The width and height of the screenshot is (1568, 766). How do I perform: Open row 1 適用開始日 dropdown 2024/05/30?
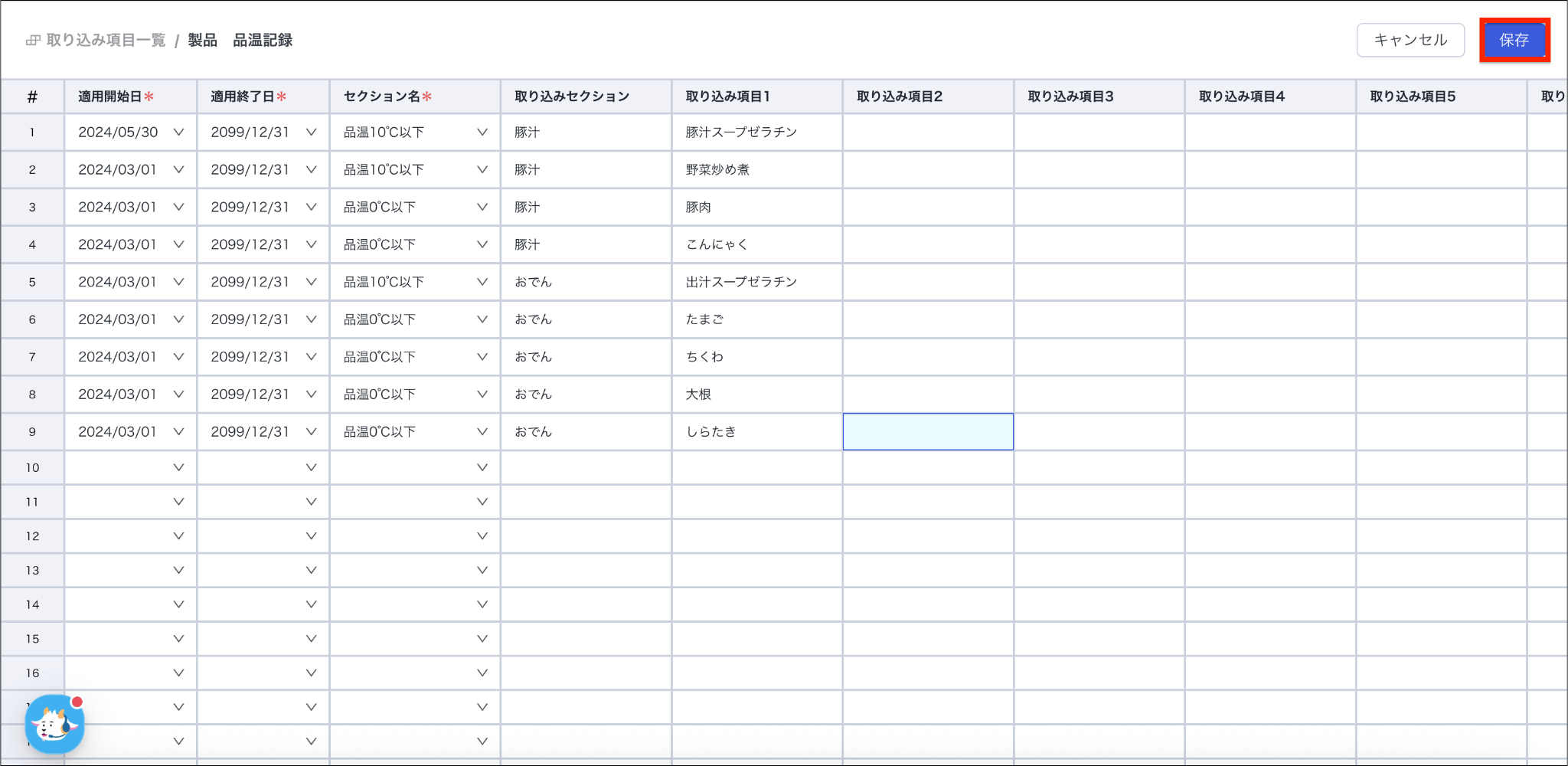coord(130,133)
